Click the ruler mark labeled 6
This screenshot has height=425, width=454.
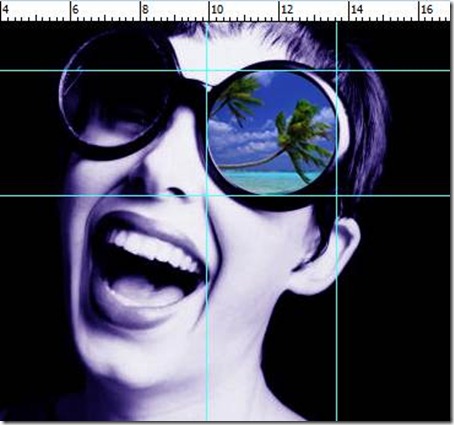click(75, 9)
